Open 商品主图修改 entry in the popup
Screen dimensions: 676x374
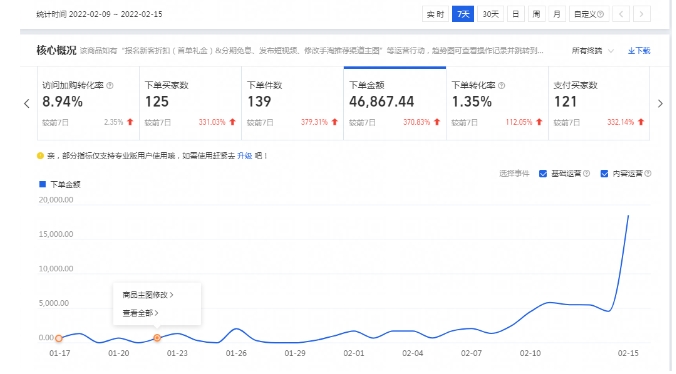pyautogui.click(x=148, y=295)
